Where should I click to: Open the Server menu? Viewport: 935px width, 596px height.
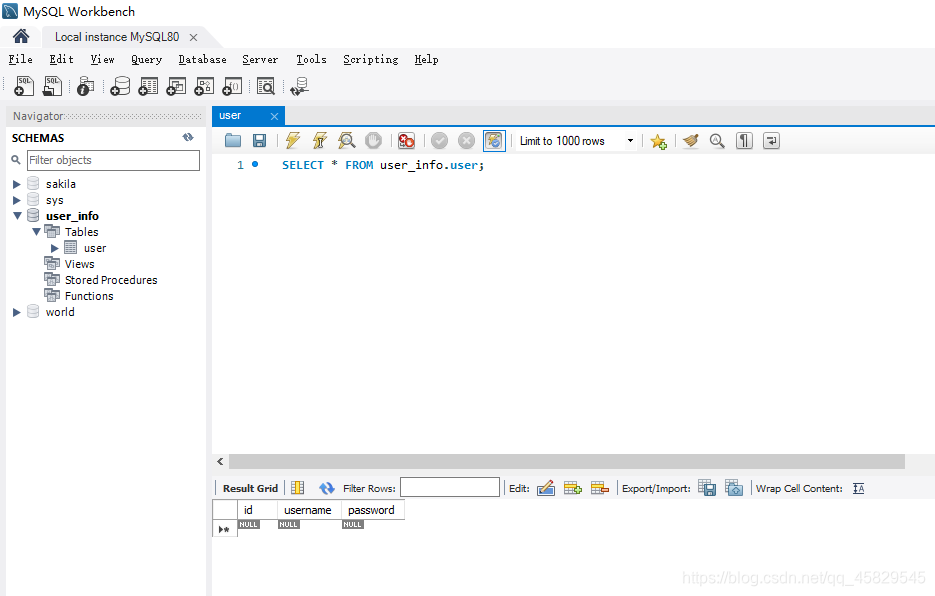coord(260,59)
